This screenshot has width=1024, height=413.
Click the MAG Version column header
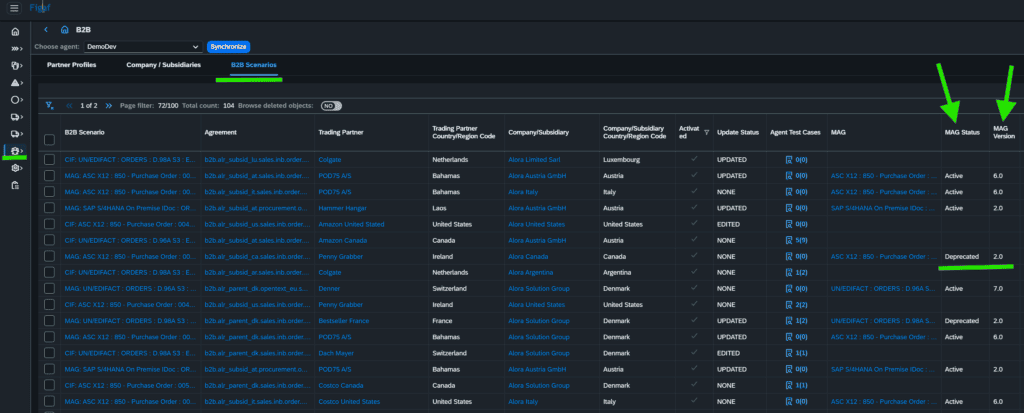(x=1004, y=132)
